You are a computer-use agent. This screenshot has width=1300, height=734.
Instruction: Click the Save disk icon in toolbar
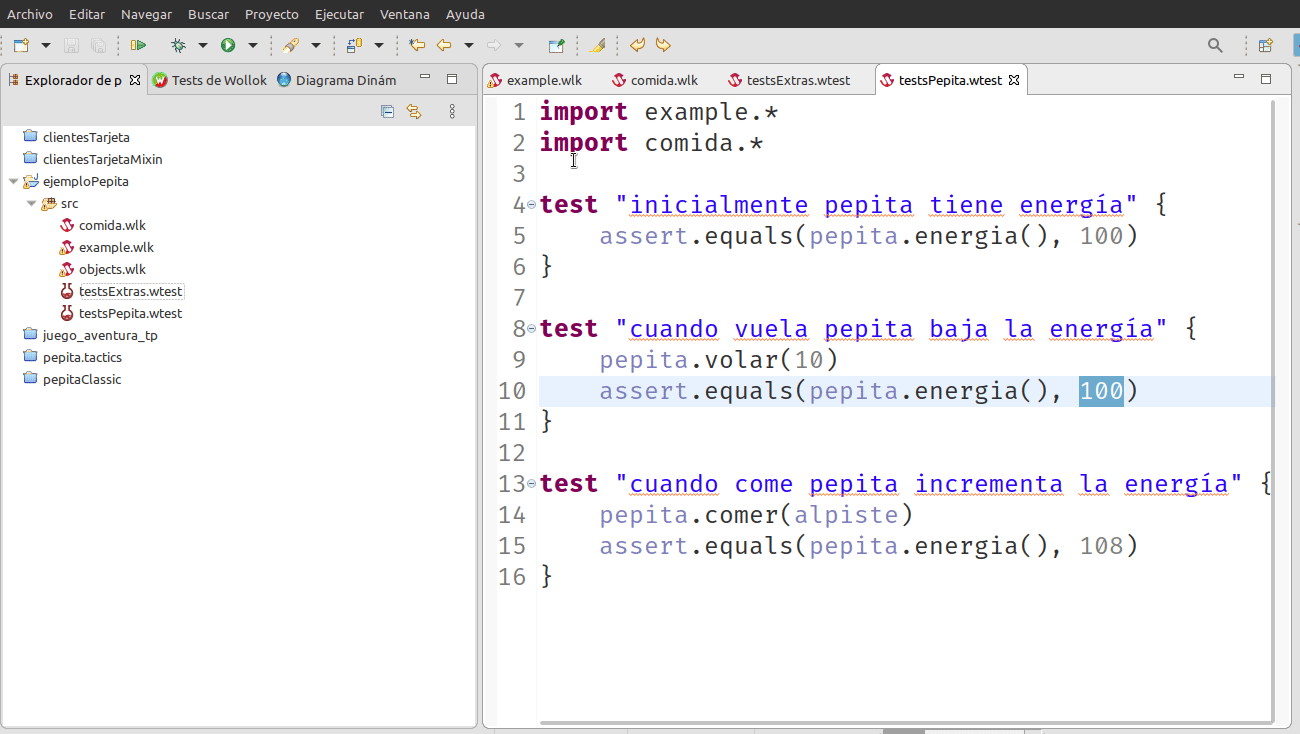point(71,45)
